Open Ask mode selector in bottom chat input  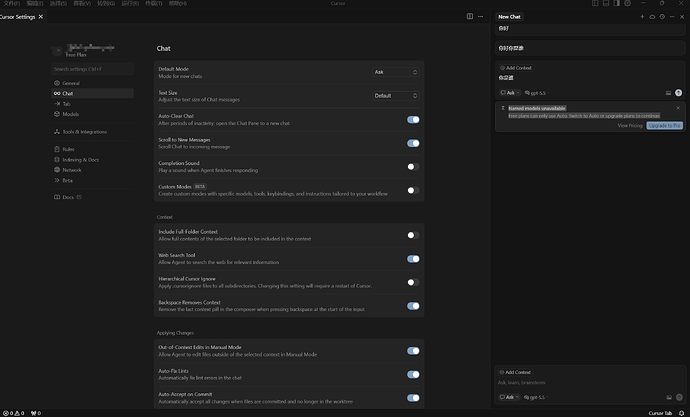509,397
